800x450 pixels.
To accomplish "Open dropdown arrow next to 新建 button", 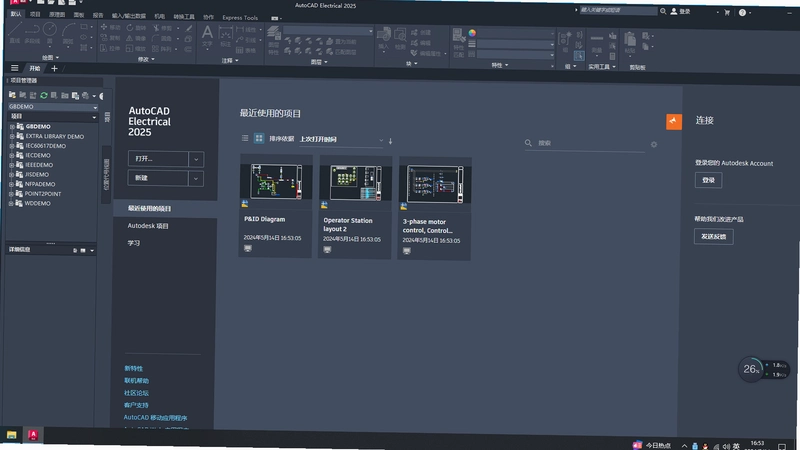I will [196, 179].
